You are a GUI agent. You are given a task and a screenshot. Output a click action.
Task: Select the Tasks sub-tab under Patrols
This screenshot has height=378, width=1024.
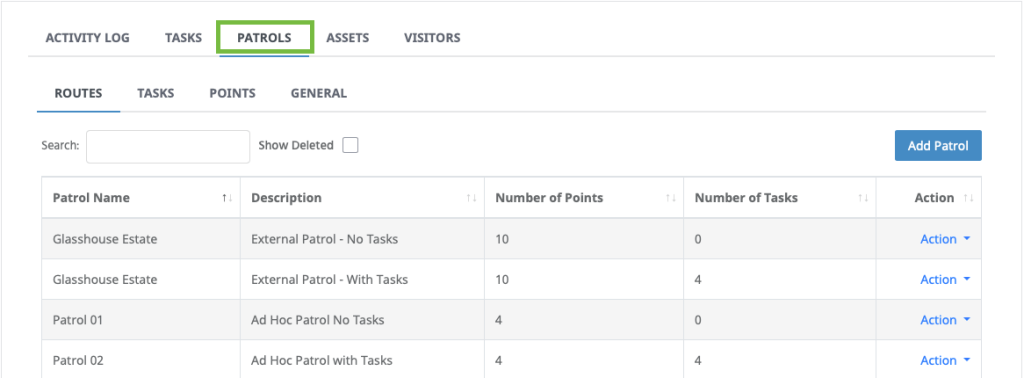[155, 93]
